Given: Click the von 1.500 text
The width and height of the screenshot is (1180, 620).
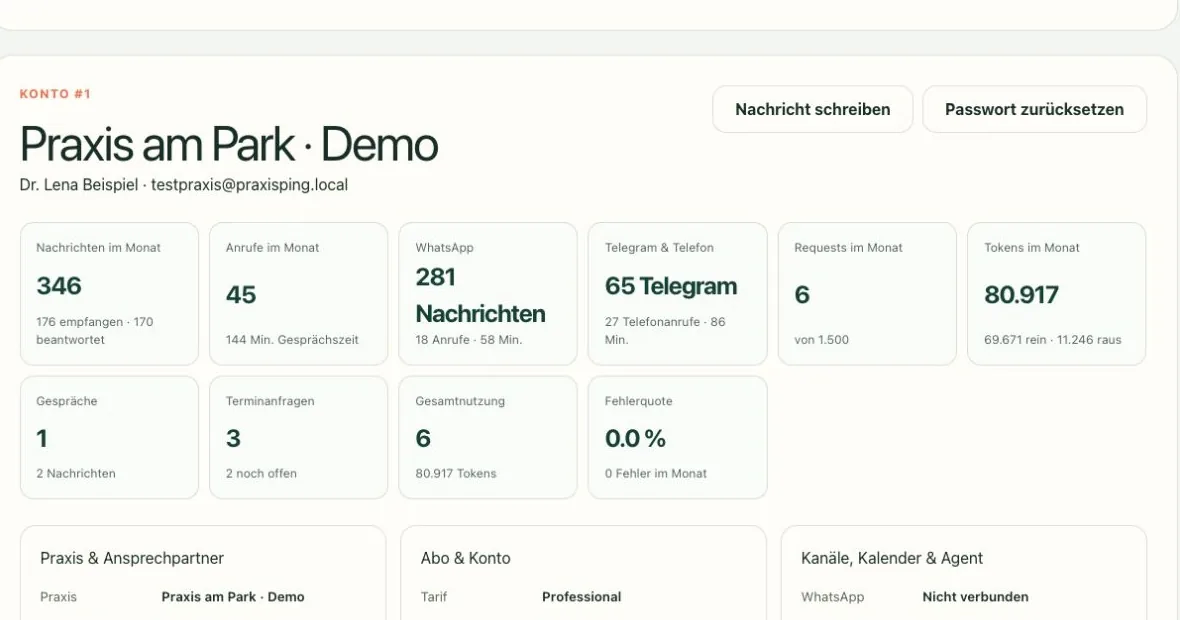Looking at the screenshot, I should pyautogui.click(x=822, y=340).
